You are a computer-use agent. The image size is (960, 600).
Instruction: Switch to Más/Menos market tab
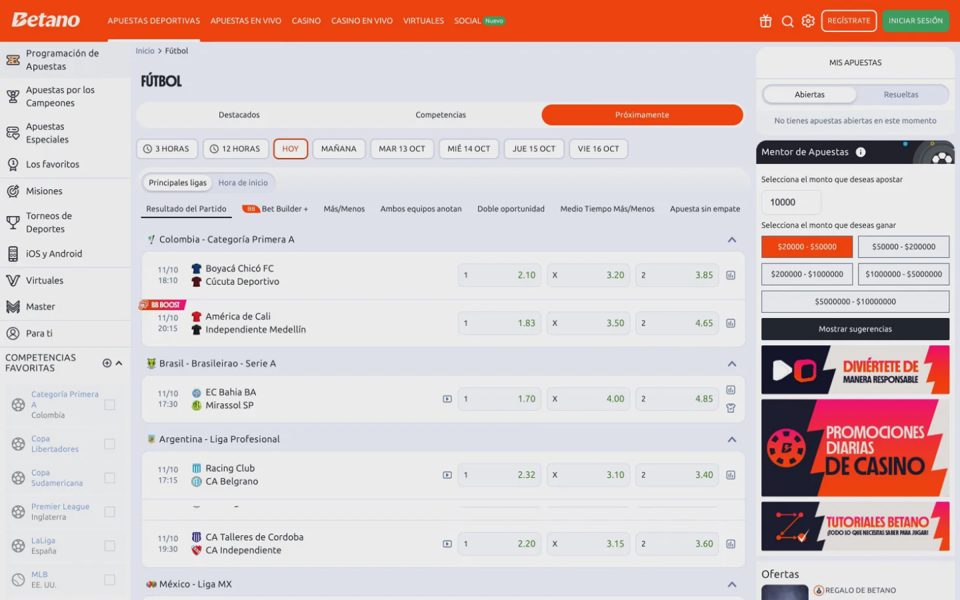(344, 209)
